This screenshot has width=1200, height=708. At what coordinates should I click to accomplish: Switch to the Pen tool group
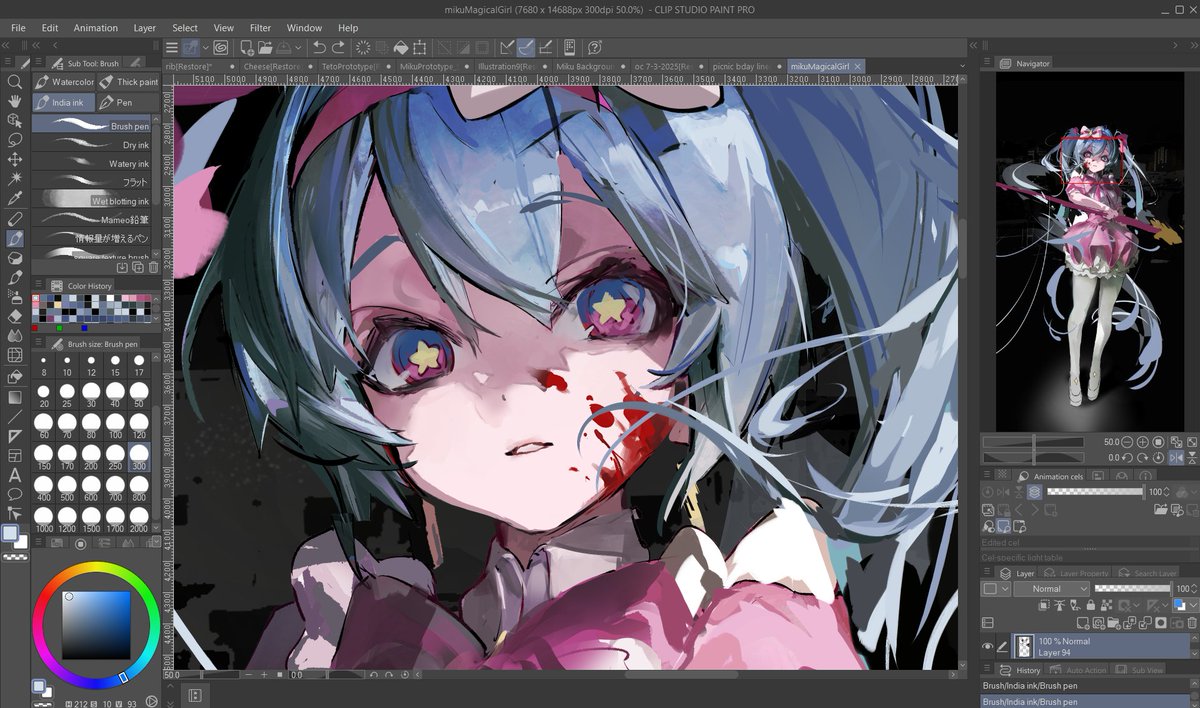(125, 102)
